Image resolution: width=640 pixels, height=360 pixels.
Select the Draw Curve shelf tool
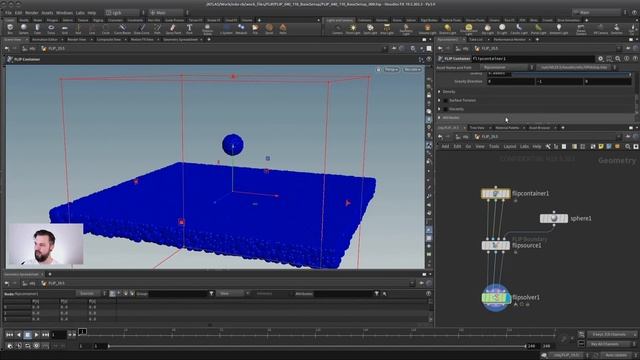[x=141, y=29]
